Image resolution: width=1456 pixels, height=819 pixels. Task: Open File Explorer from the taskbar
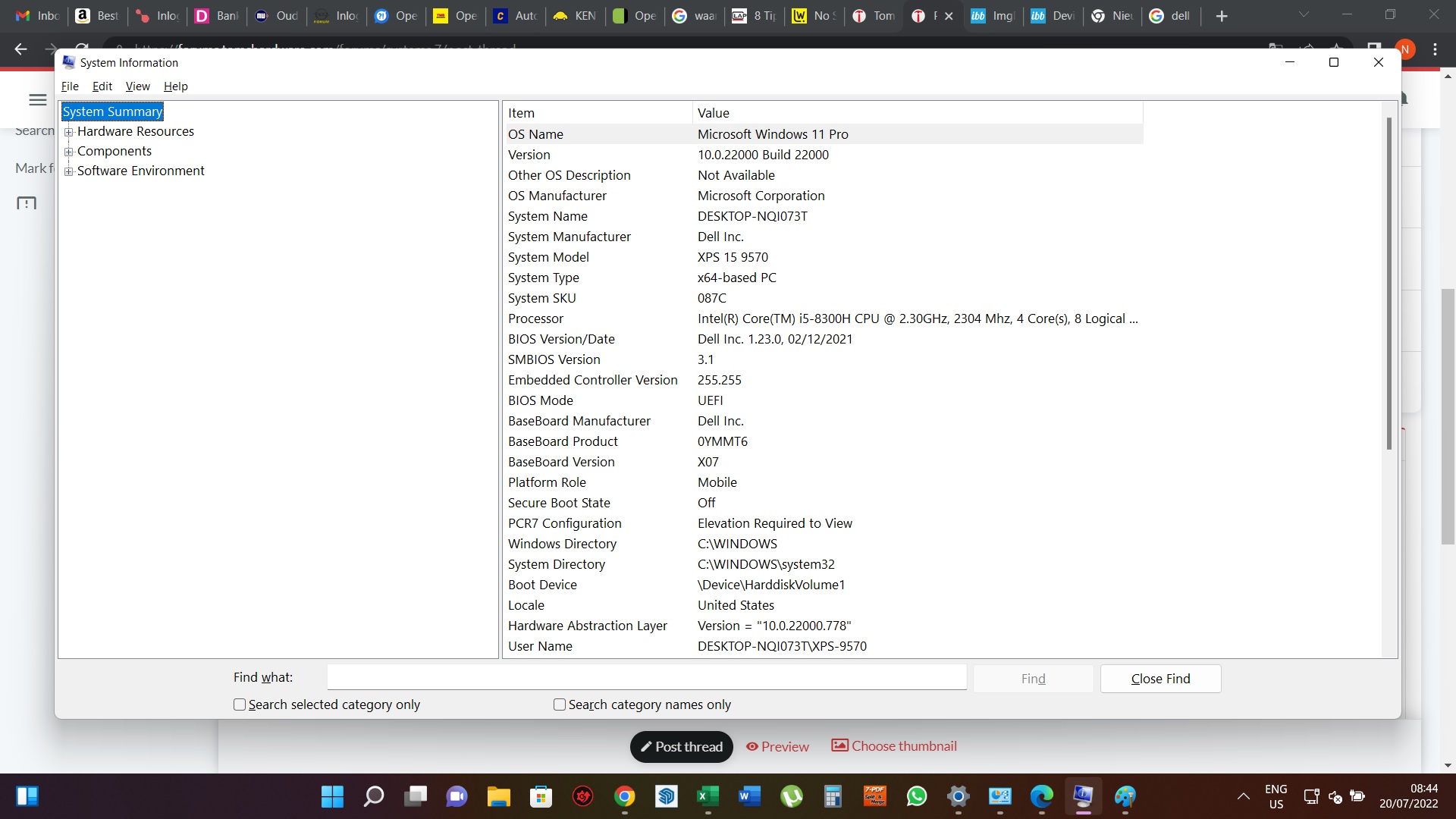coord(499,796)
